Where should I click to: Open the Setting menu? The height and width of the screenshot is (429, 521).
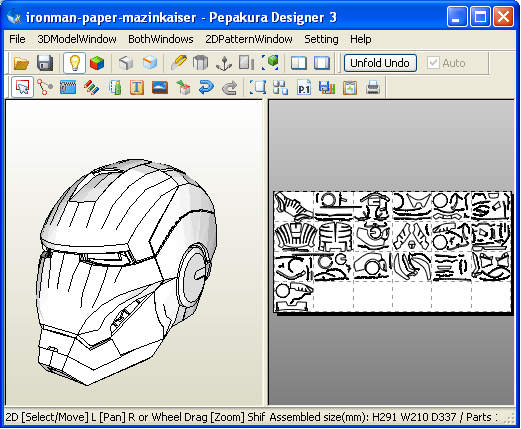coord(321,39)
